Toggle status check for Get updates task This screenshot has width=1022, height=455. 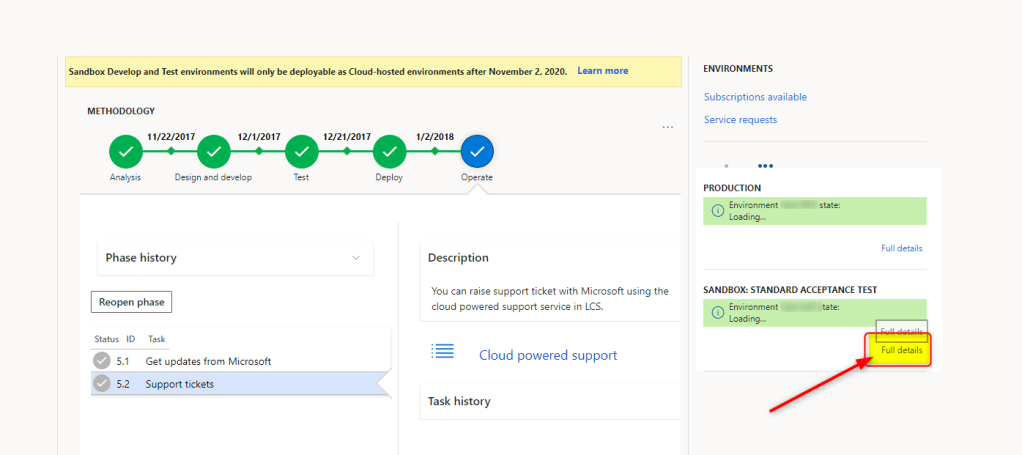(x=101, y=361)
